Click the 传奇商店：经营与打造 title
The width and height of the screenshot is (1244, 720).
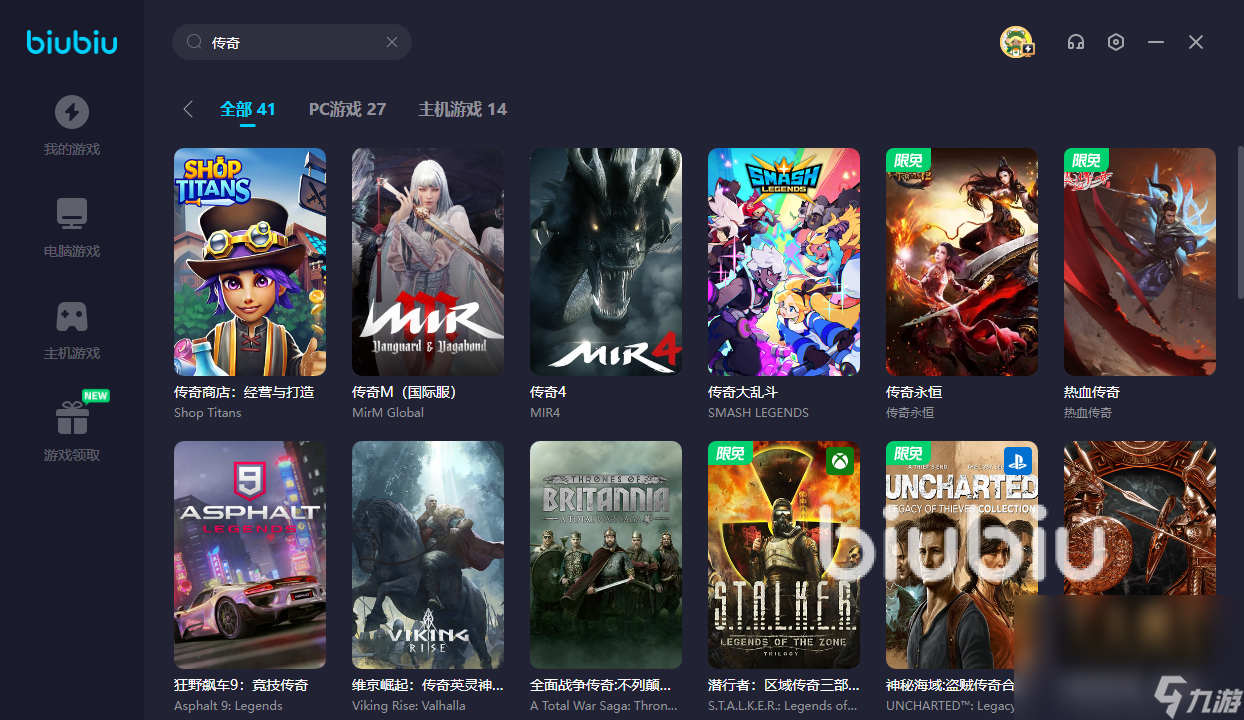[244, 392]
